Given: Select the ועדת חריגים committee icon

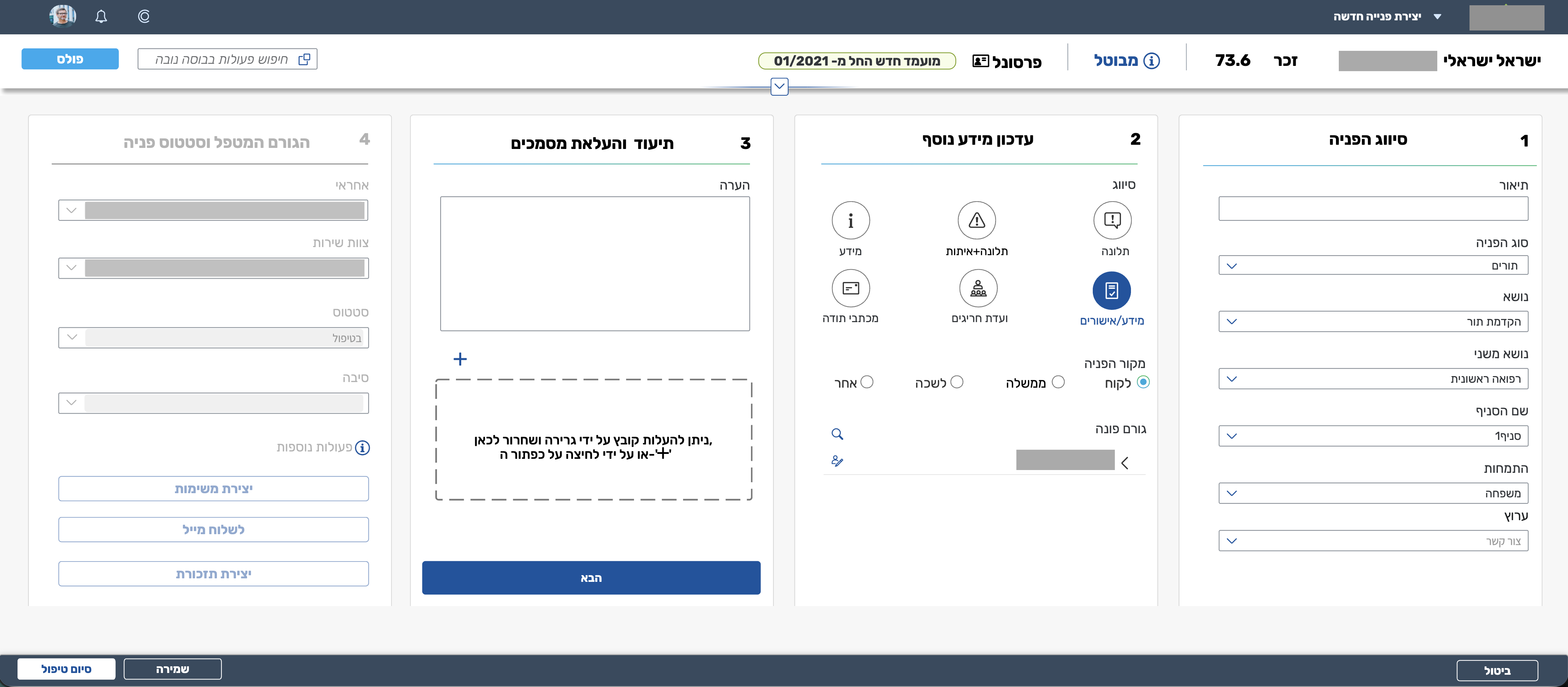Looking at the screenshot, I should [978, 288].
